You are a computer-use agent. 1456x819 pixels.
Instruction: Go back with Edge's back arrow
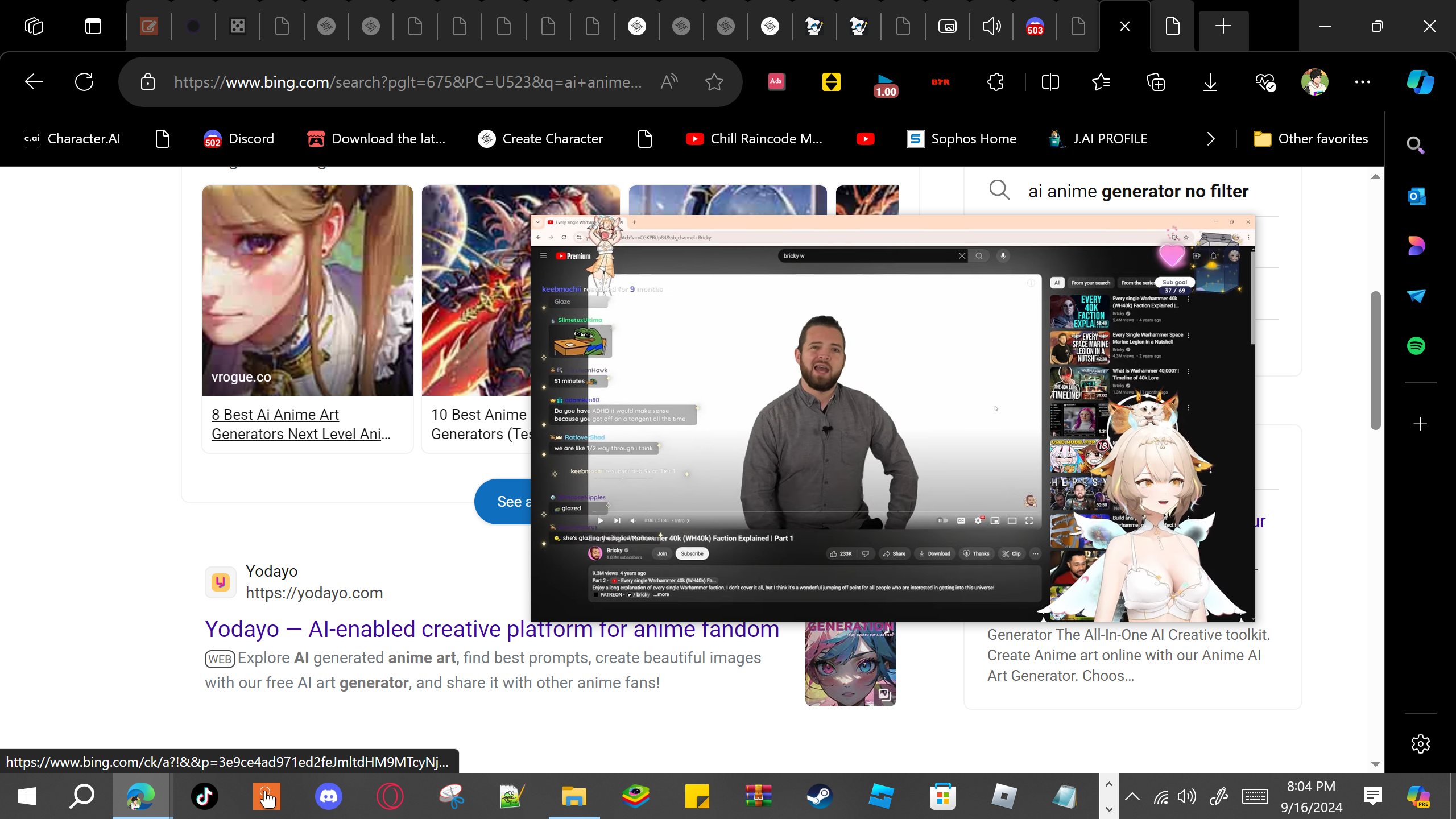[x=34, y=82]
